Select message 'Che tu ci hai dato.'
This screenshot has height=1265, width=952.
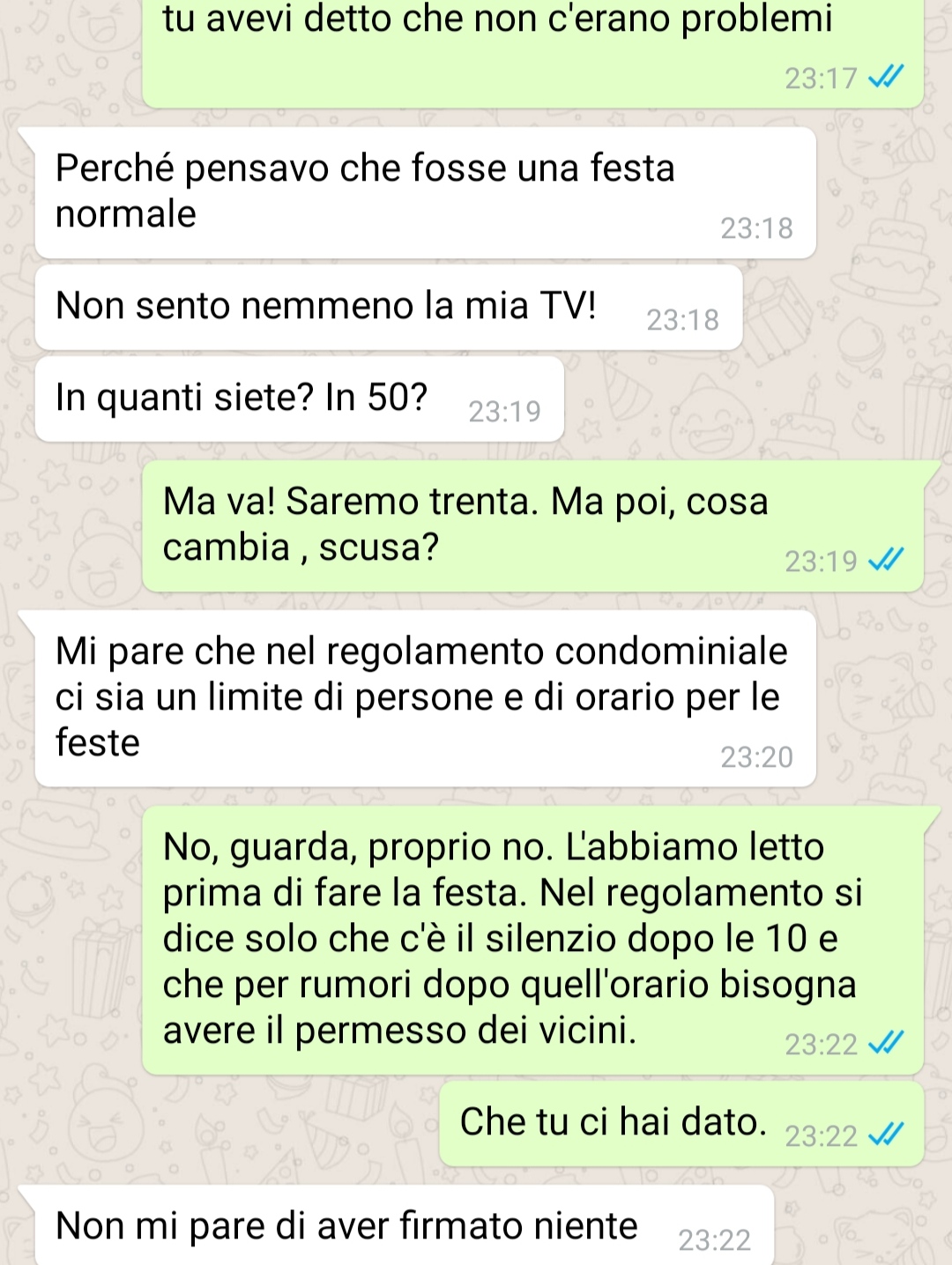681,1124
